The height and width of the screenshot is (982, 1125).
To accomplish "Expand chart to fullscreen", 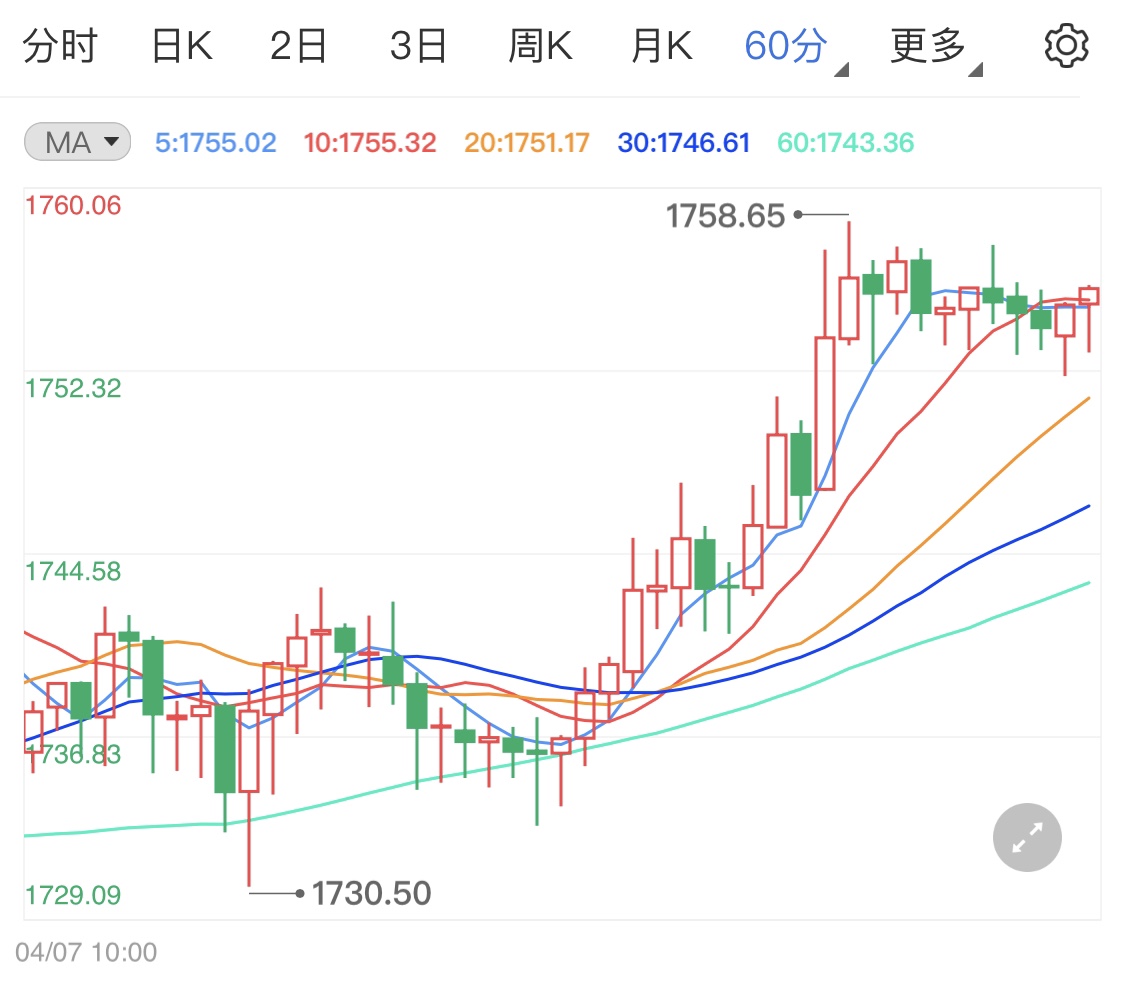I will [1027, 837].
